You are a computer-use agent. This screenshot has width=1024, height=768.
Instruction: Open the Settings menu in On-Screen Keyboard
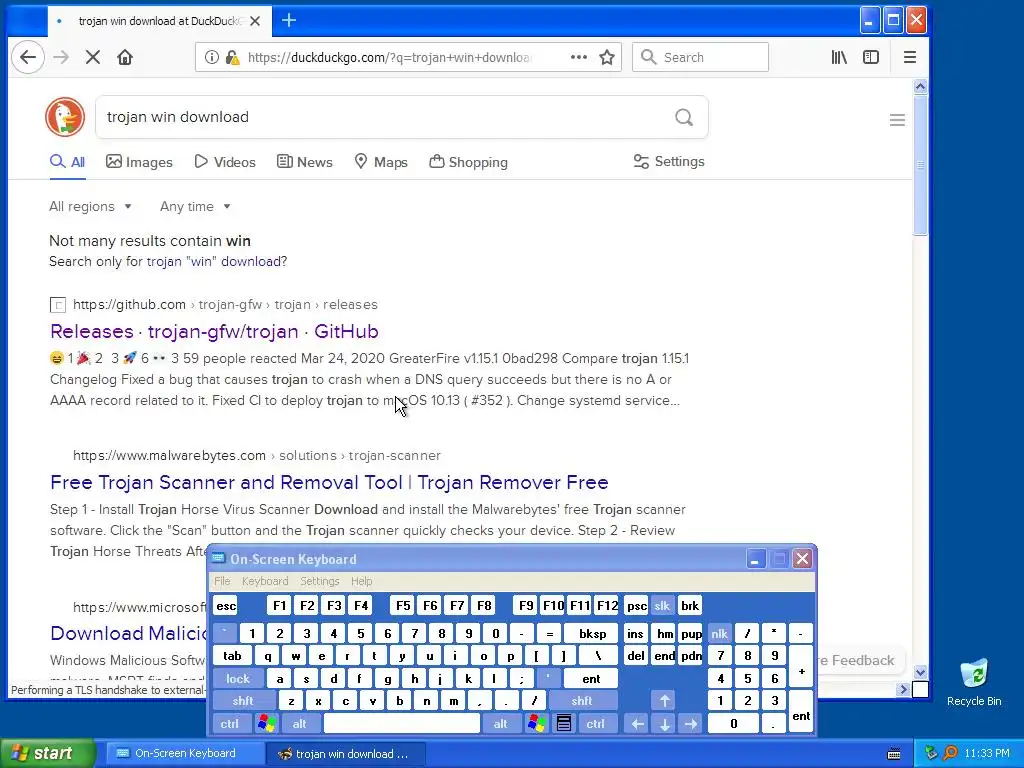(319, 581)
